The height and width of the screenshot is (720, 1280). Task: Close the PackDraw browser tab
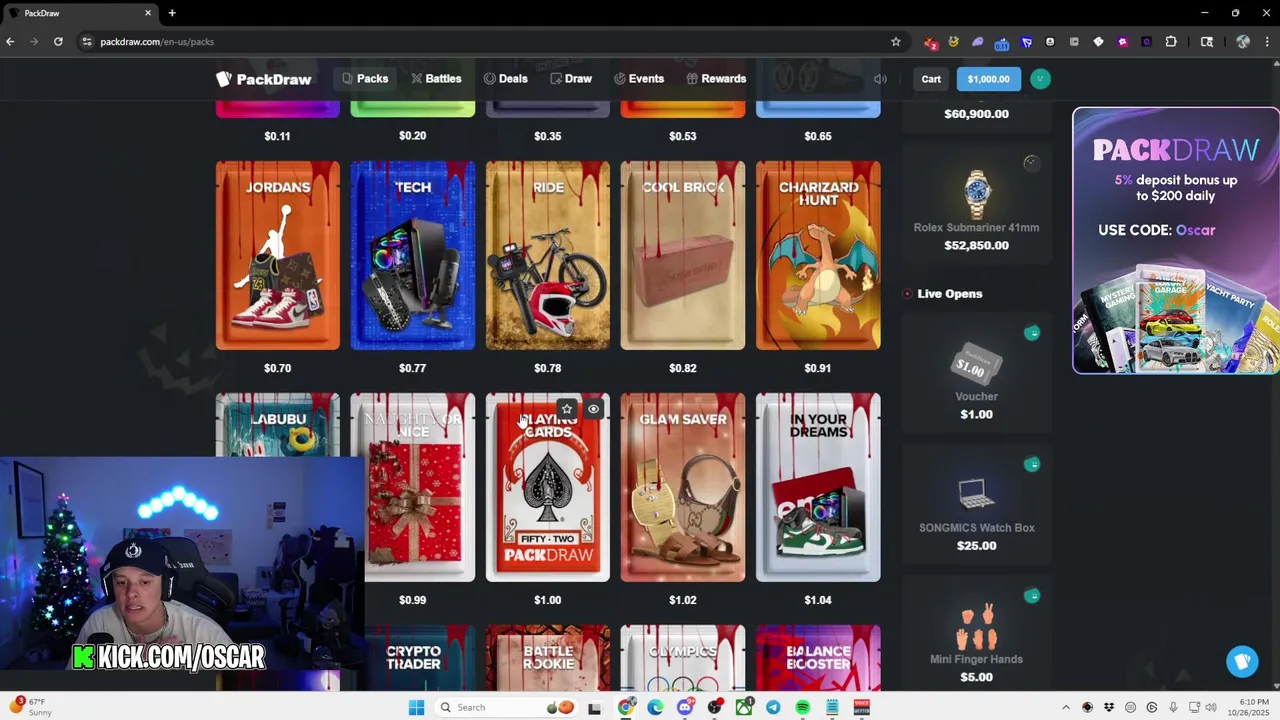(x=148, y=13)
